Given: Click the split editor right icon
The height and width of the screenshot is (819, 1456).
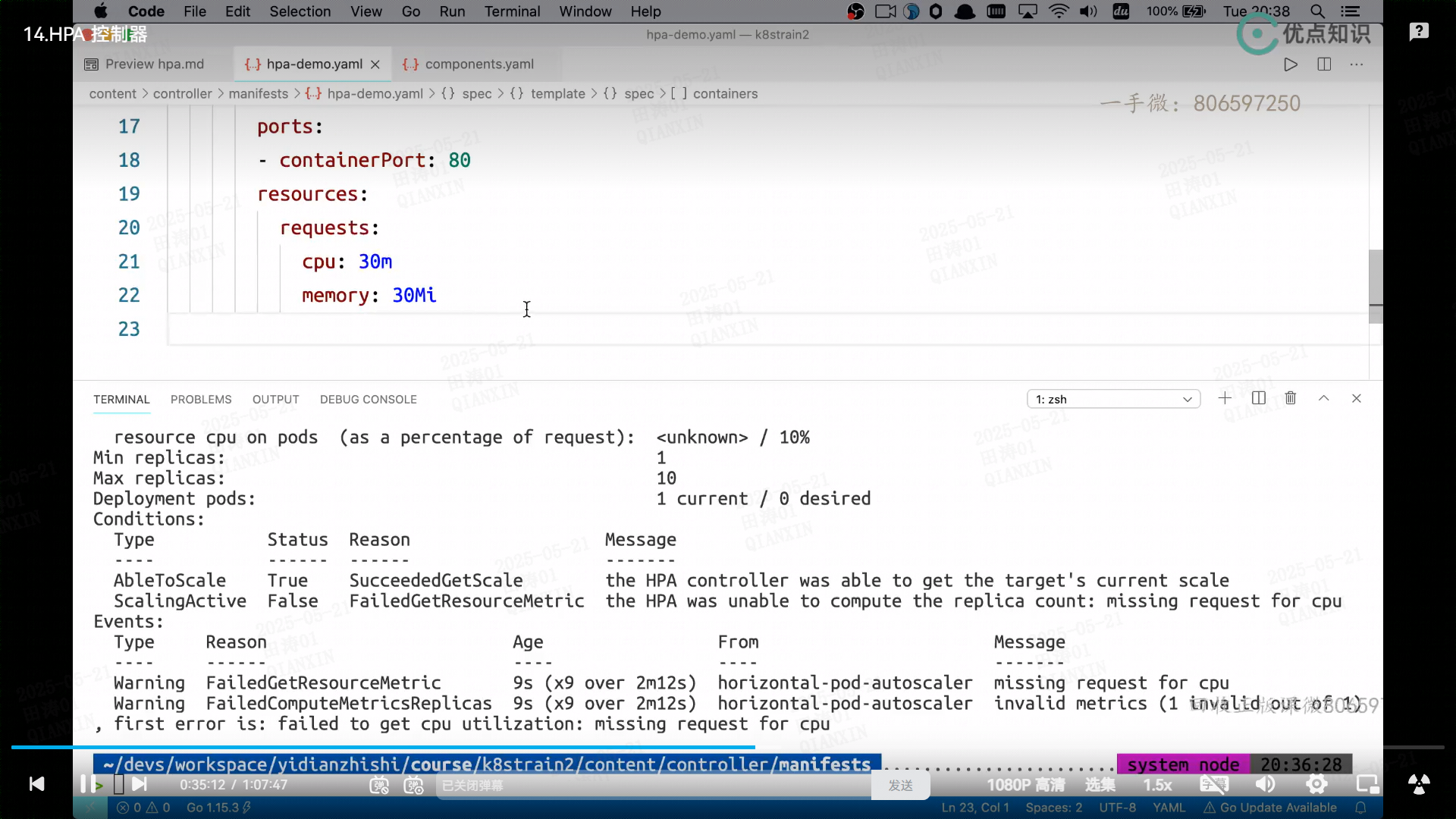Looking at the screenshot, I should tap(1324, 64).
